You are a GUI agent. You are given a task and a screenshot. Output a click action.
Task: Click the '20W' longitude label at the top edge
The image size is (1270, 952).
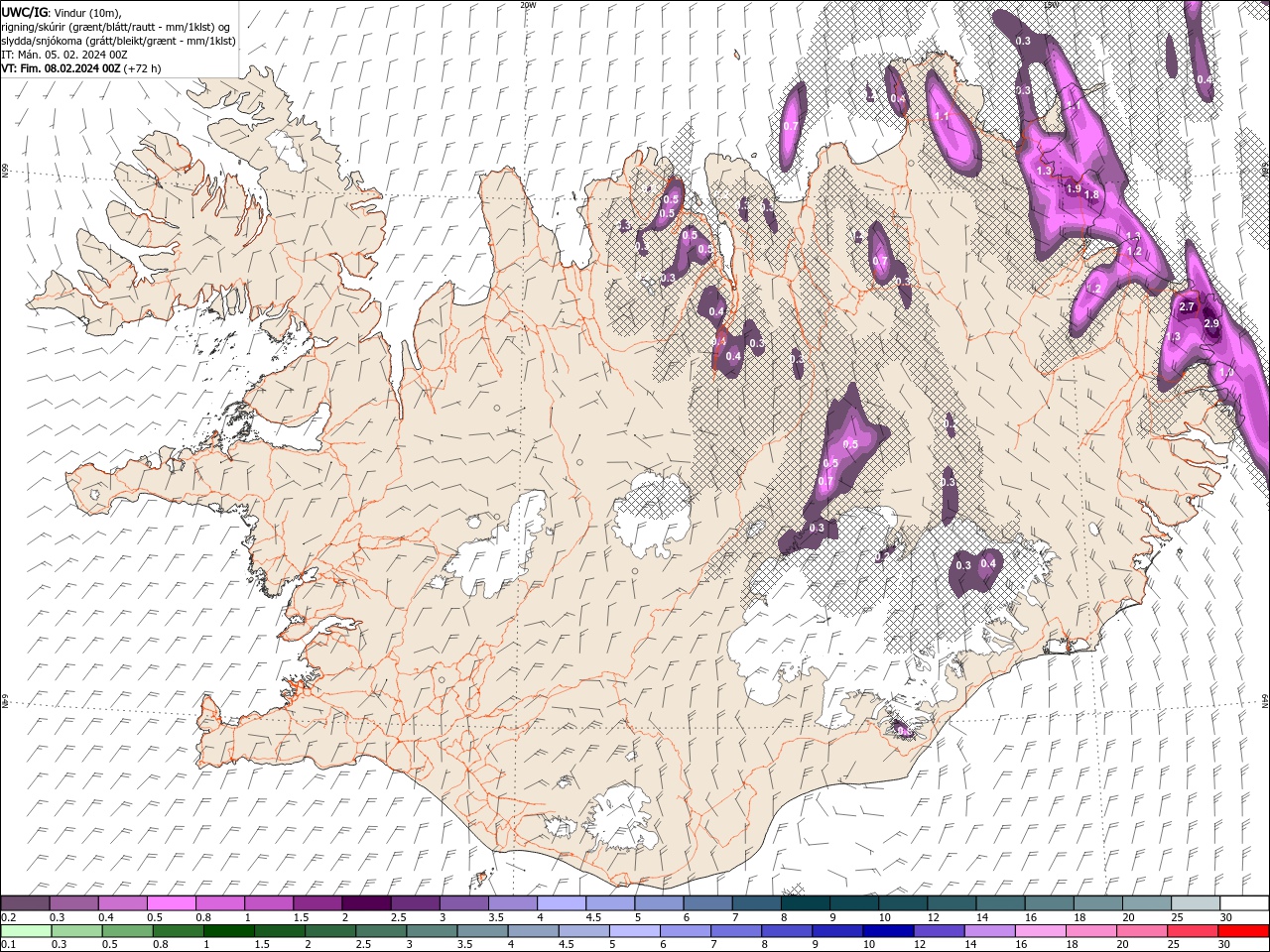[x=528, y=5]
